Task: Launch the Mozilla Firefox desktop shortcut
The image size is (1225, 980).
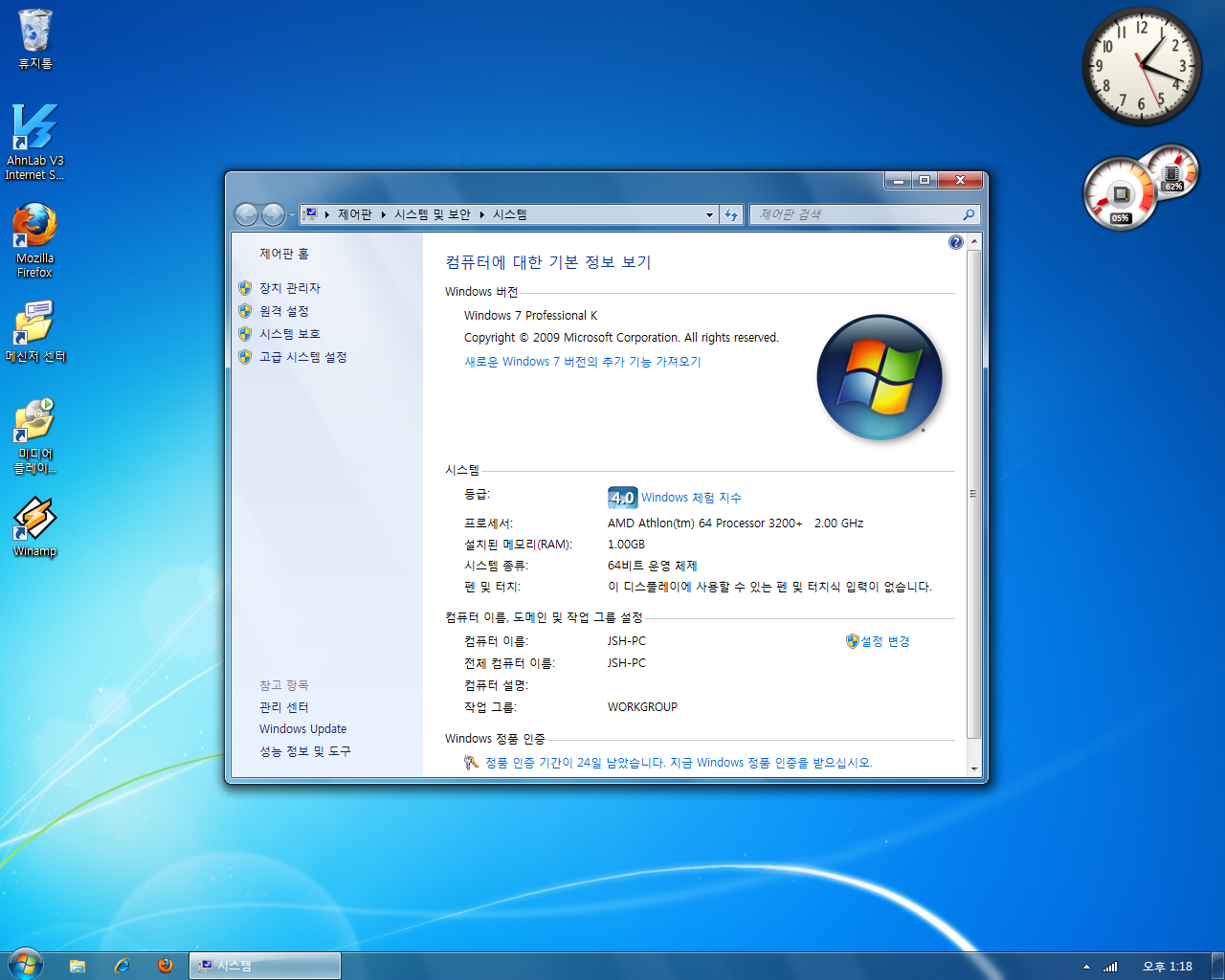Action: click(x=34, y=240)
